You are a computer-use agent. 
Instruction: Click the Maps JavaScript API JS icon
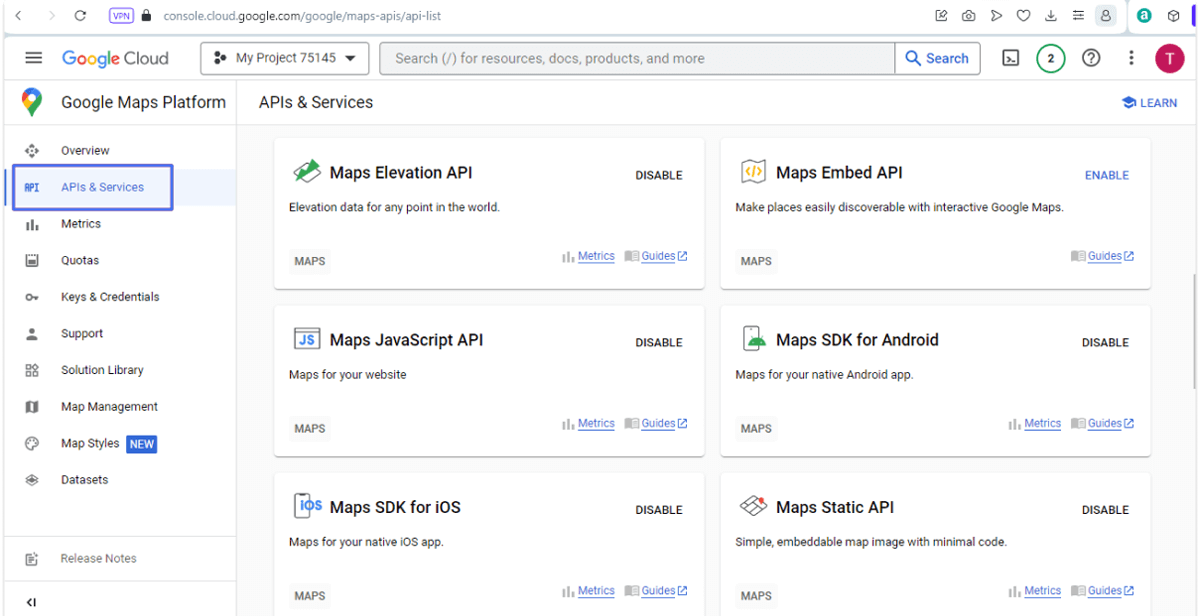(x=307, y=339)
